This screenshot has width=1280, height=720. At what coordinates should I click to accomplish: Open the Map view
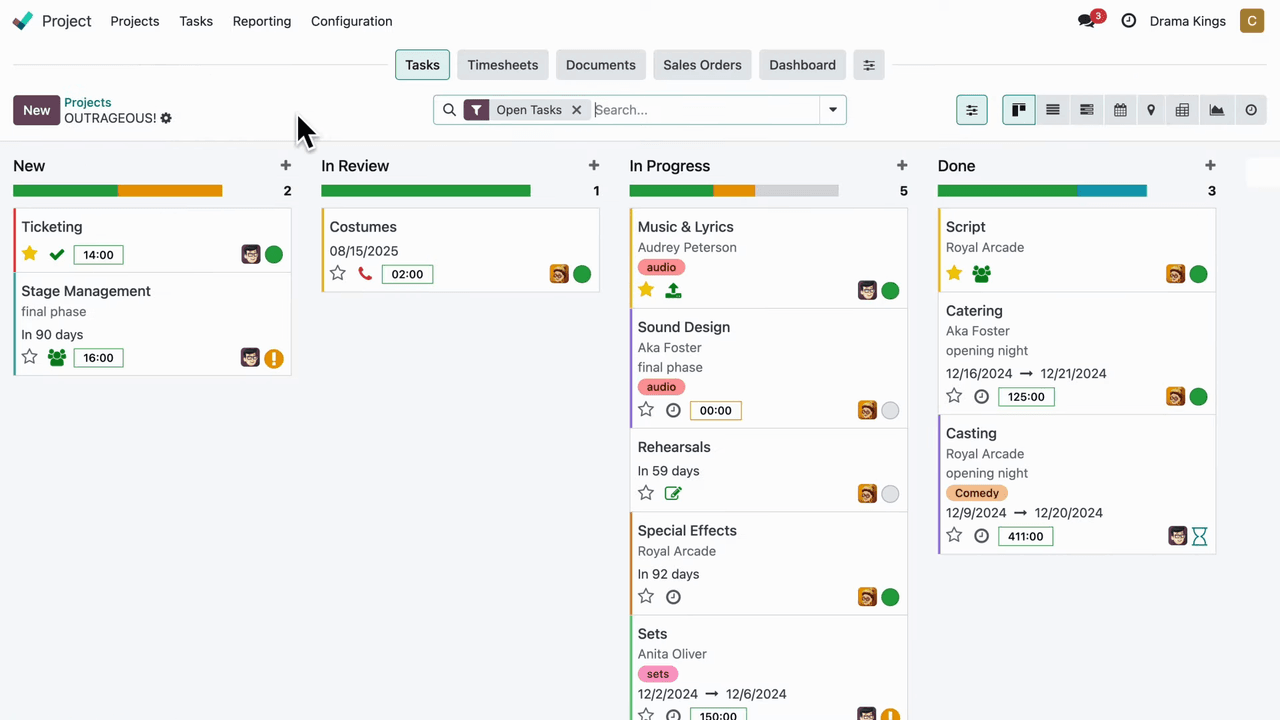(x=1151, y=110)
